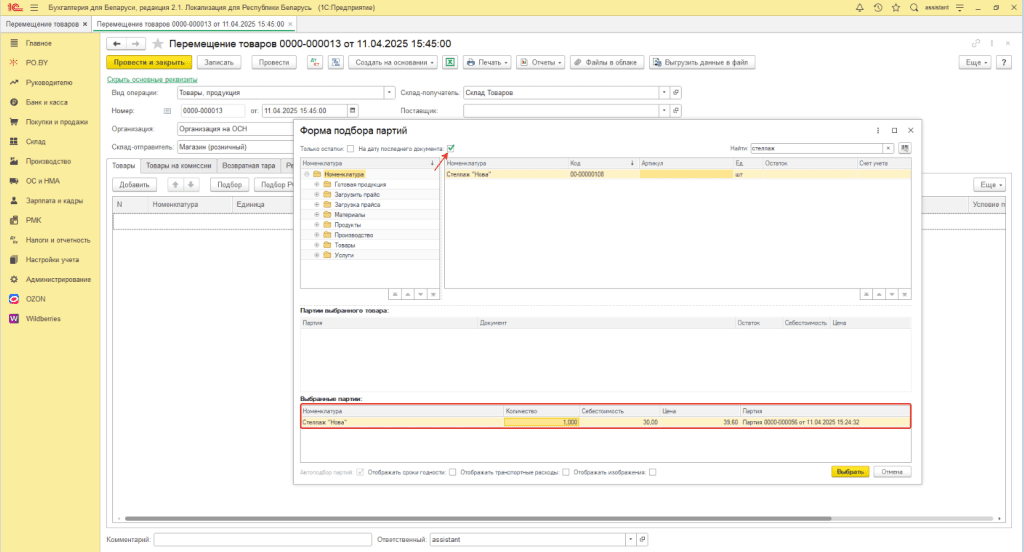The width and height of the screenshot is (1024, 552).
Task: Open the Дт/Кт postings icon
Action: [x=315, y=62]
